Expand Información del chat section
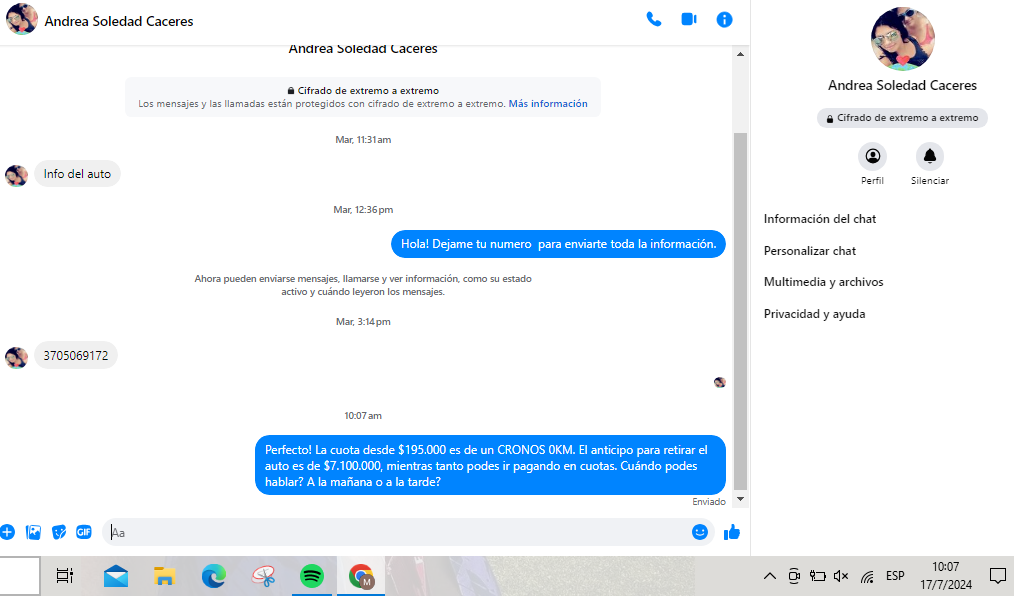The height and width of the screenshot is (596, 1014). coord(820,219)
